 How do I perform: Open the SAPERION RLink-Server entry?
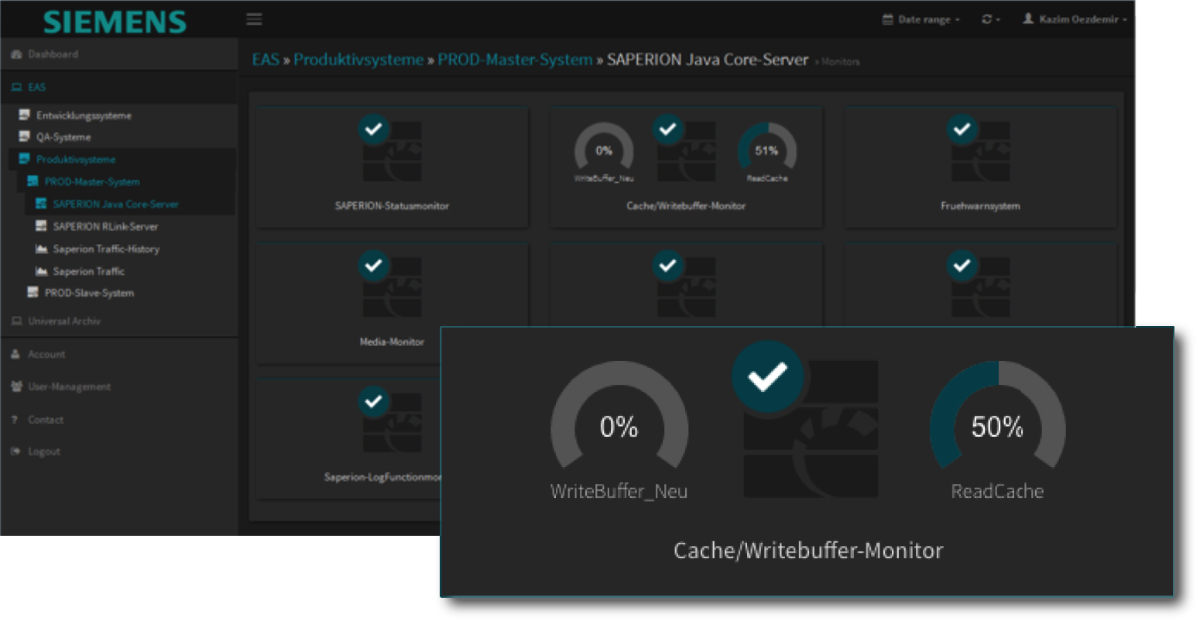click(105, 226)
